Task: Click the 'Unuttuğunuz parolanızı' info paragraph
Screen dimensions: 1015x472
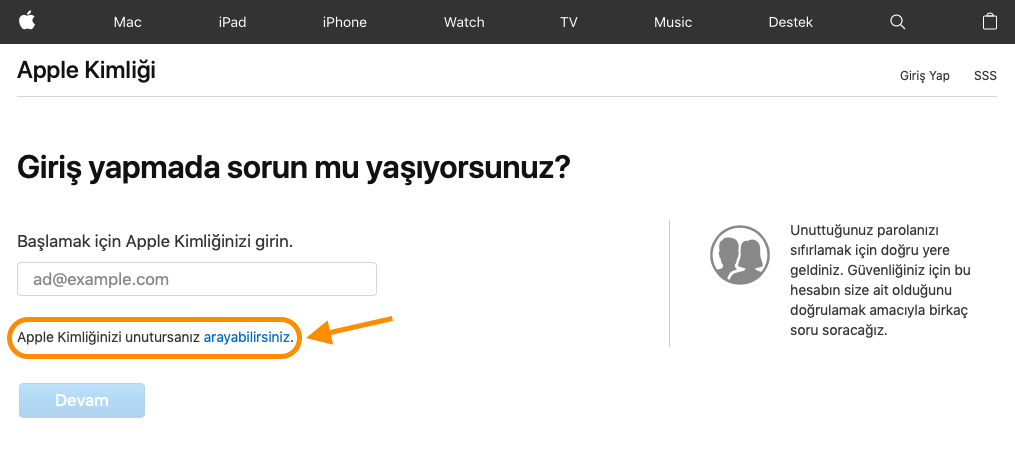Action: 880,279
